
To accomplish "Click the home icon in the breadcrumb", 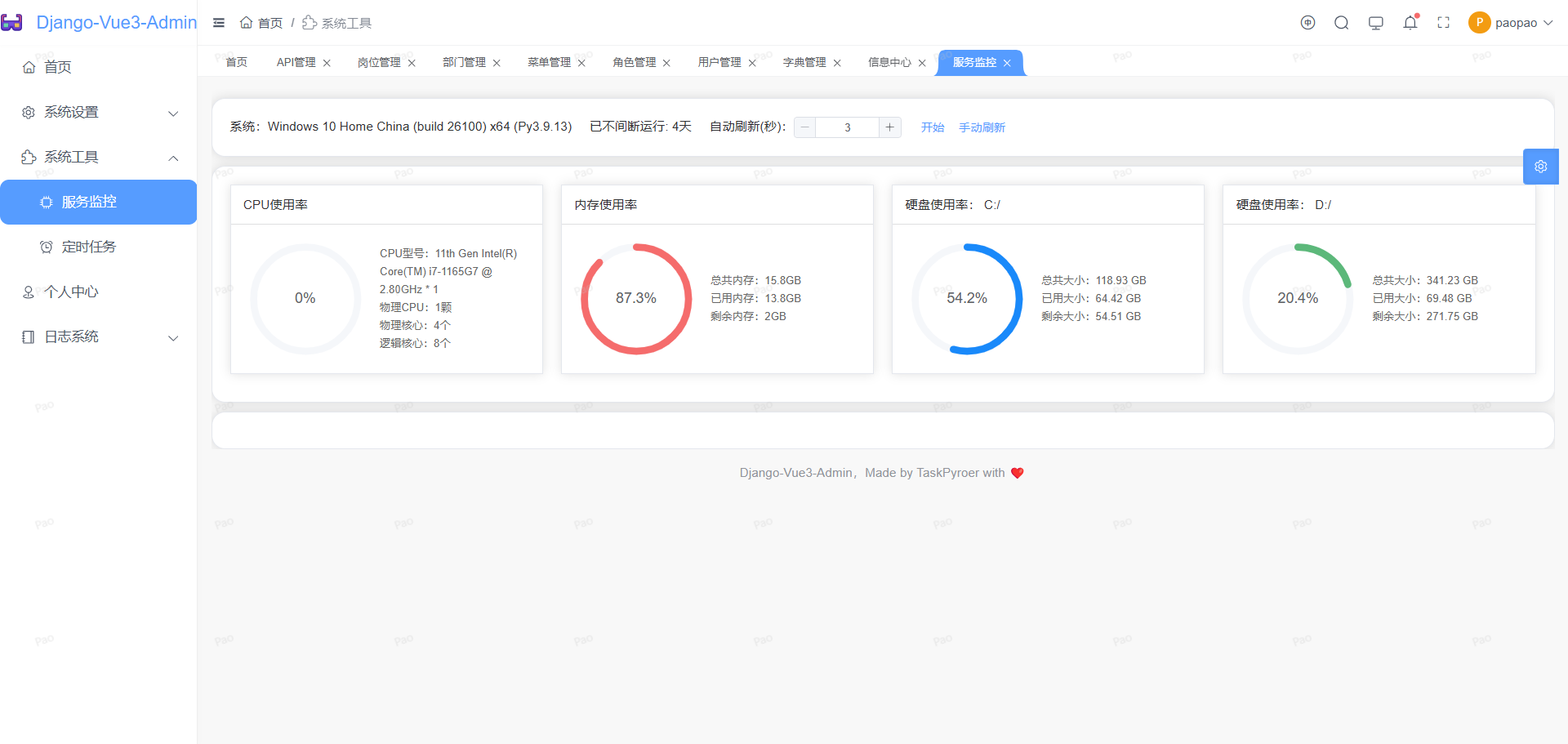I will (246, 23).
